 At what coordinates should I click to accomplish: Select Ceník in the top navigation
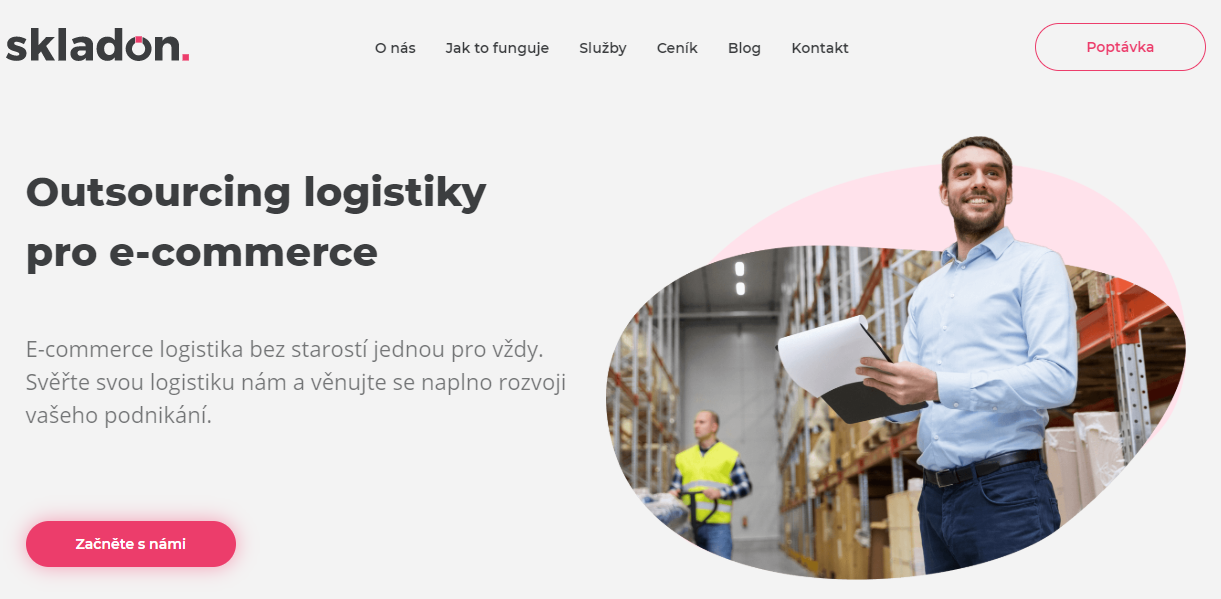(677, 48)
